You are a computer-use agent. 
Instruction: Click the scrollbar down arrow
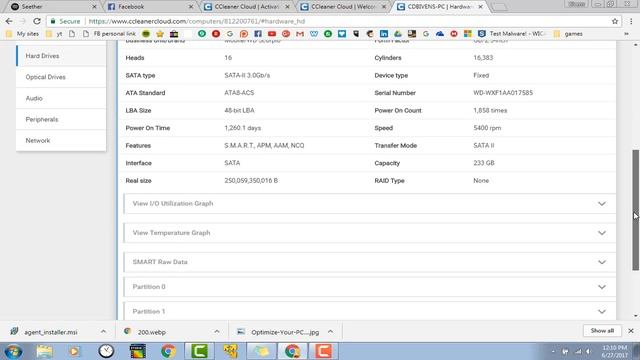pyautogui.click(x=636, y=316)
